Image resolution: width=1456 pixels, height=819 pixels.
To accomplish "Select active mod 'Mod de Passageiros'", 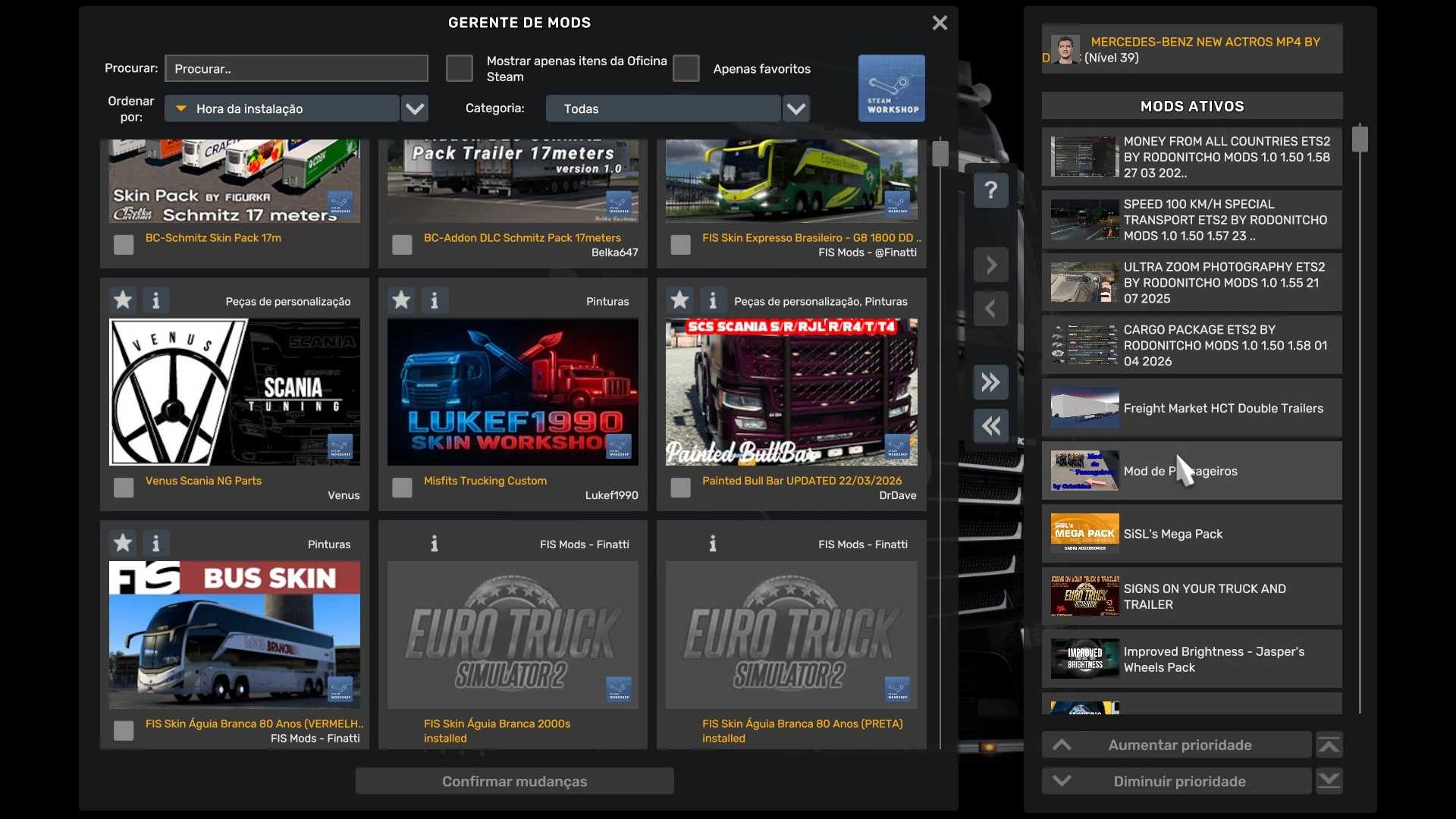I will [x=1192, y=471].
